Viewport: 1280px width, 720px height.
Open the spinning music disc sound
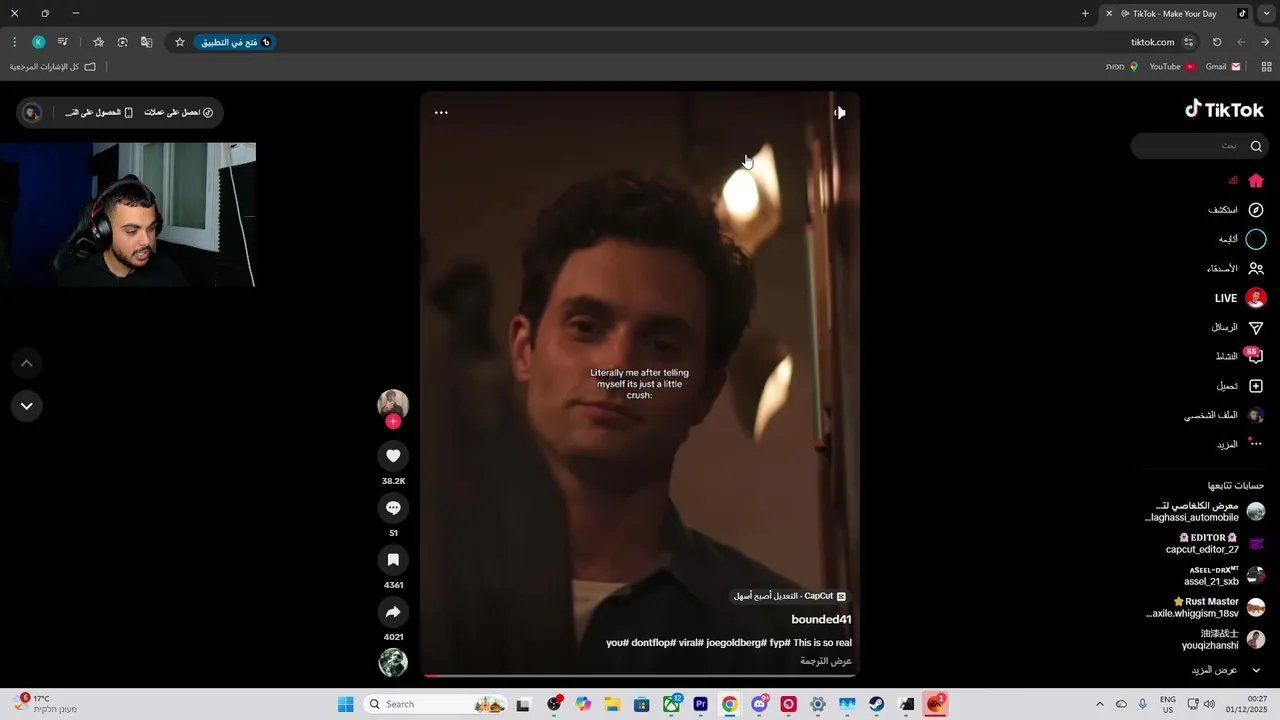(x=393, y=662)
